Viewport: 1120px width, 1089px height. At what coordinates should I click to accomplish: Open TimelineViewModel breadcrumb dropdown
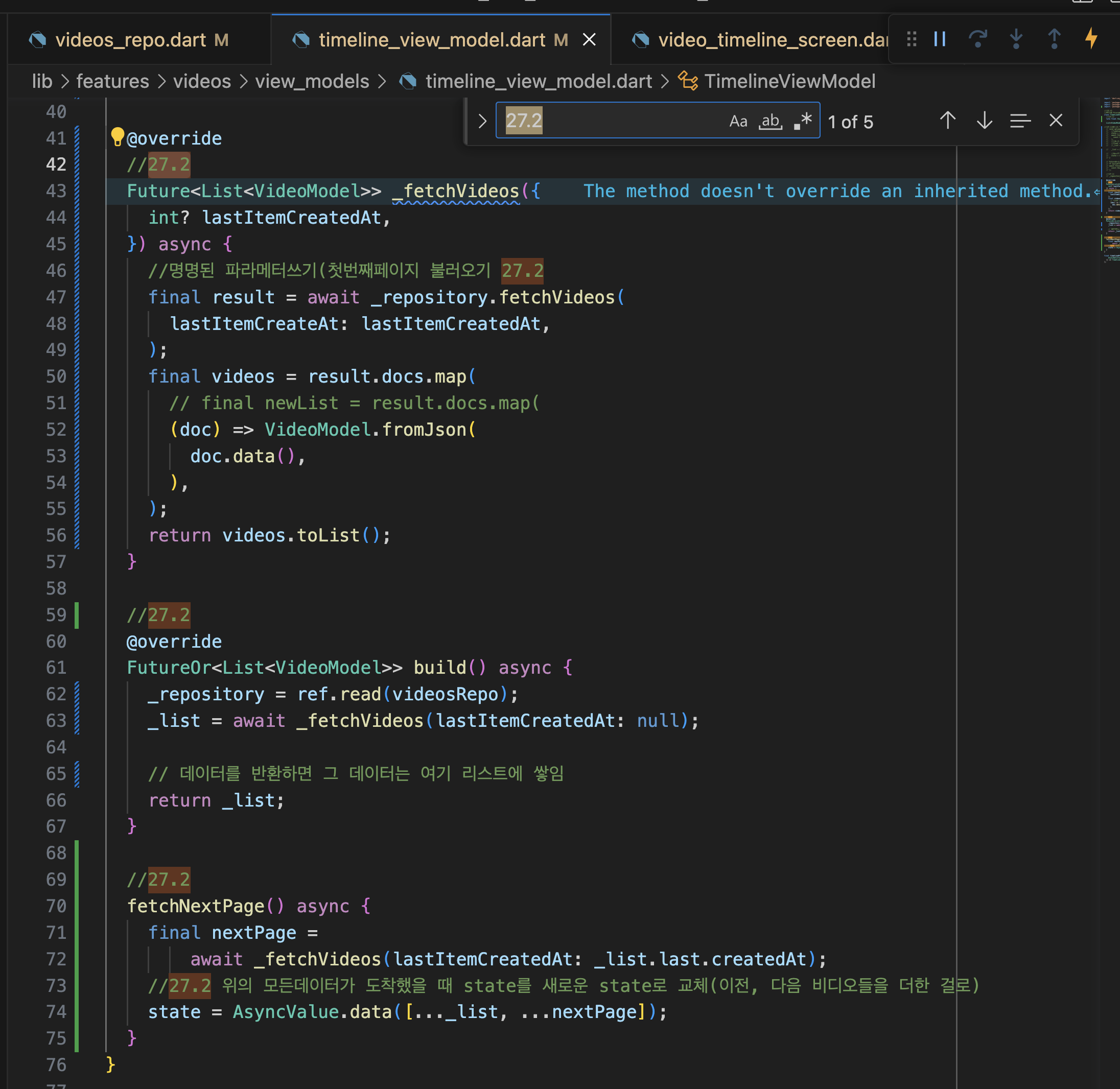click(789, 81)
